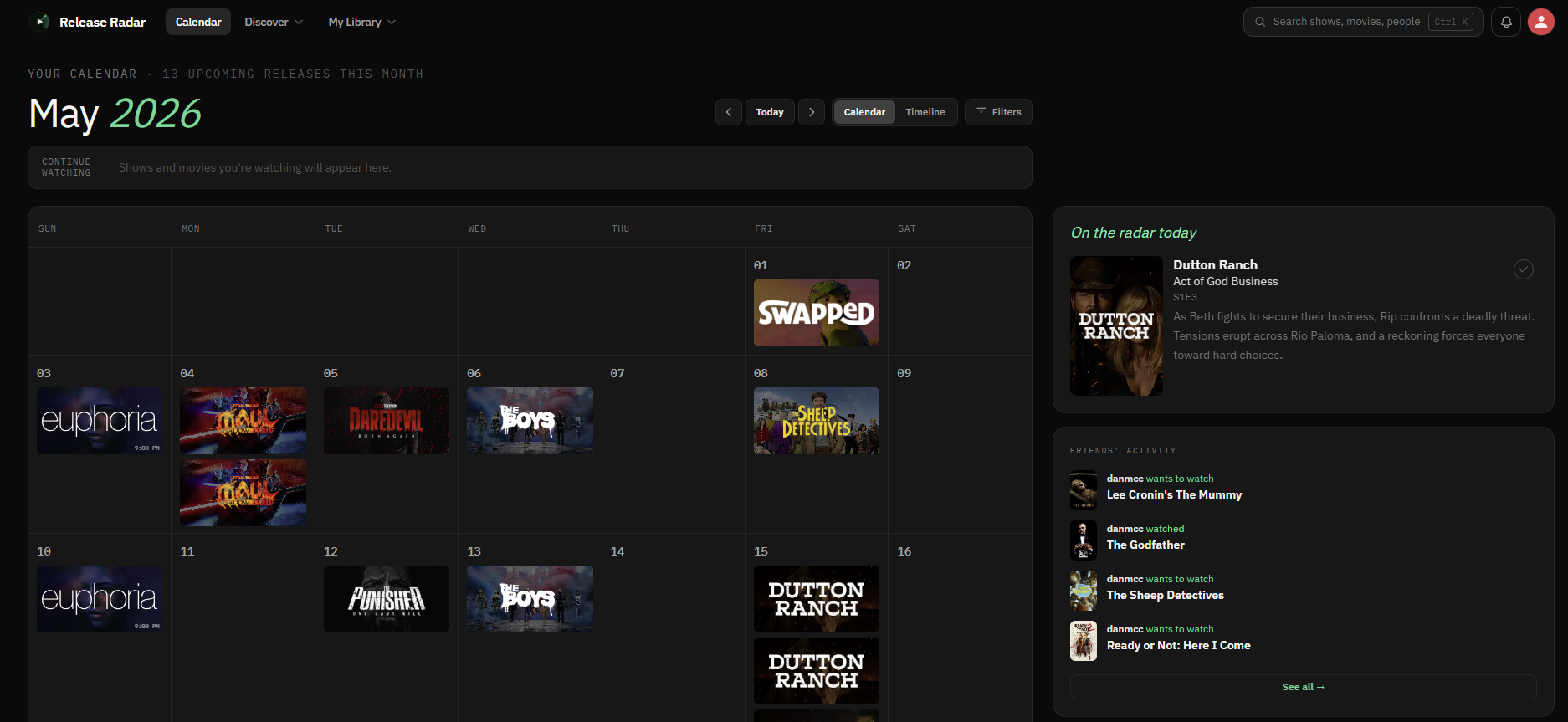Image resolution: width=1568 pixels, height=722 pixels.
Task: Open the Calendar nav tab
Action: coord(198,22)
